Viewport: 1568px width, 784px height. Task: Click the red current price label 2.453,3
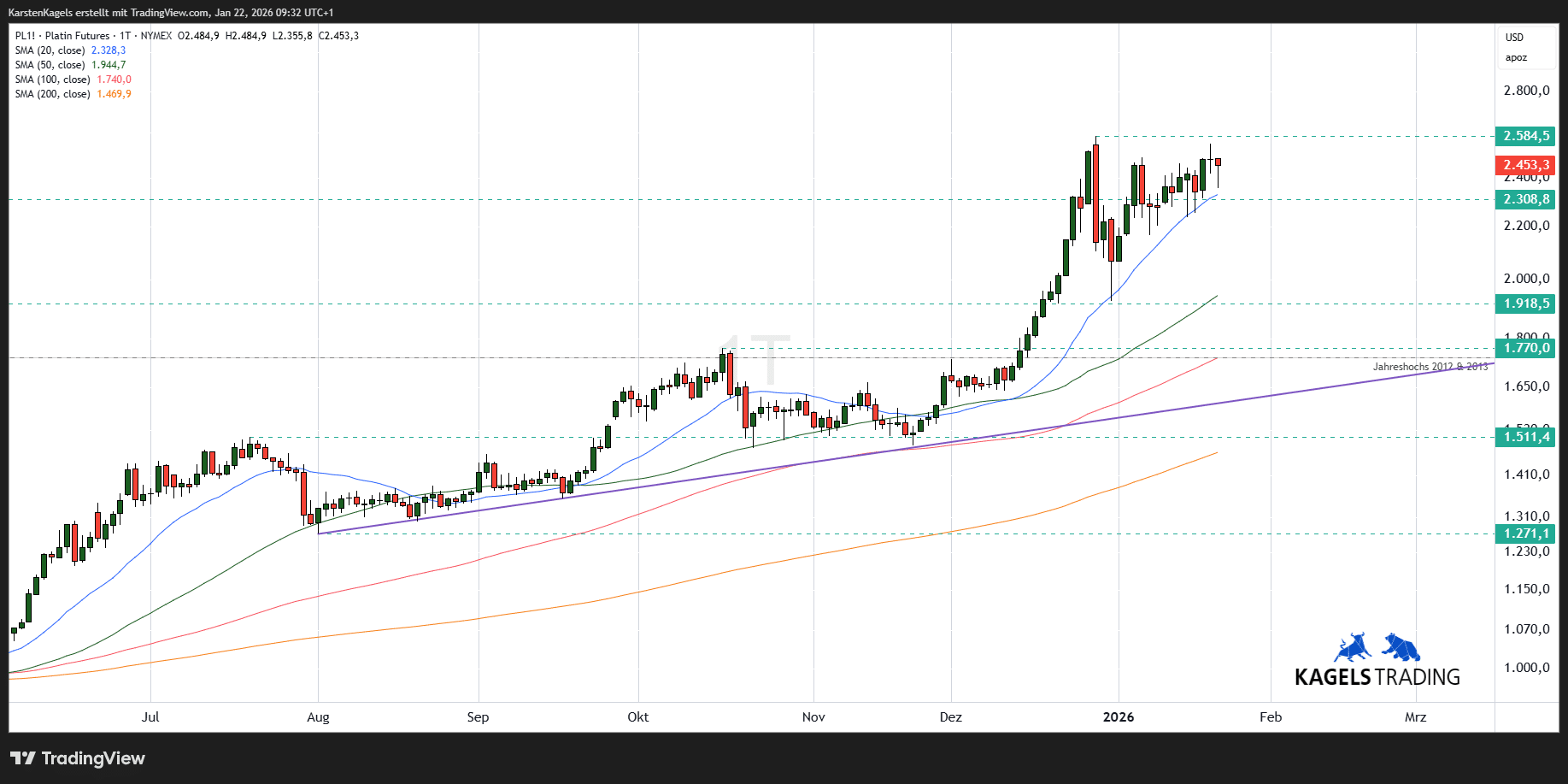[1525, 165]
